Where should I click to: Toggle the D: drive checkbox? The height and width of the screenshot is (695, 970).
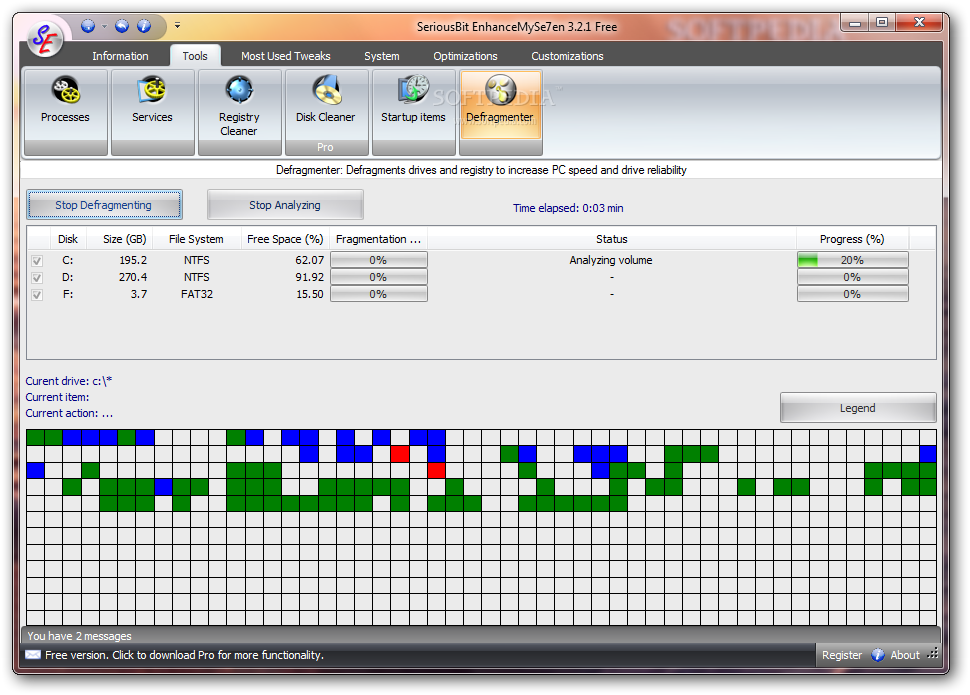(37, 278)
